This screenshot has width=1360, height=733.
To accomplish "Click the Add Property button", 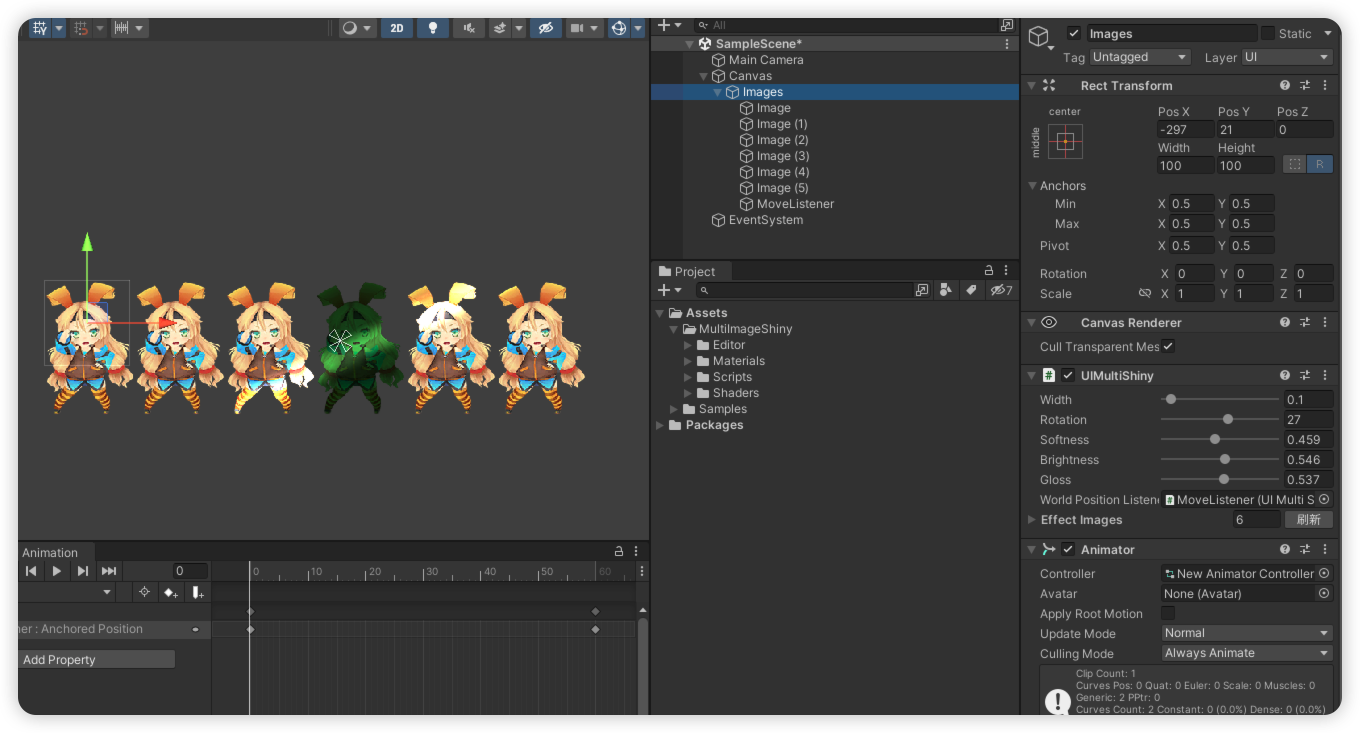I will [x=96, y=660].
